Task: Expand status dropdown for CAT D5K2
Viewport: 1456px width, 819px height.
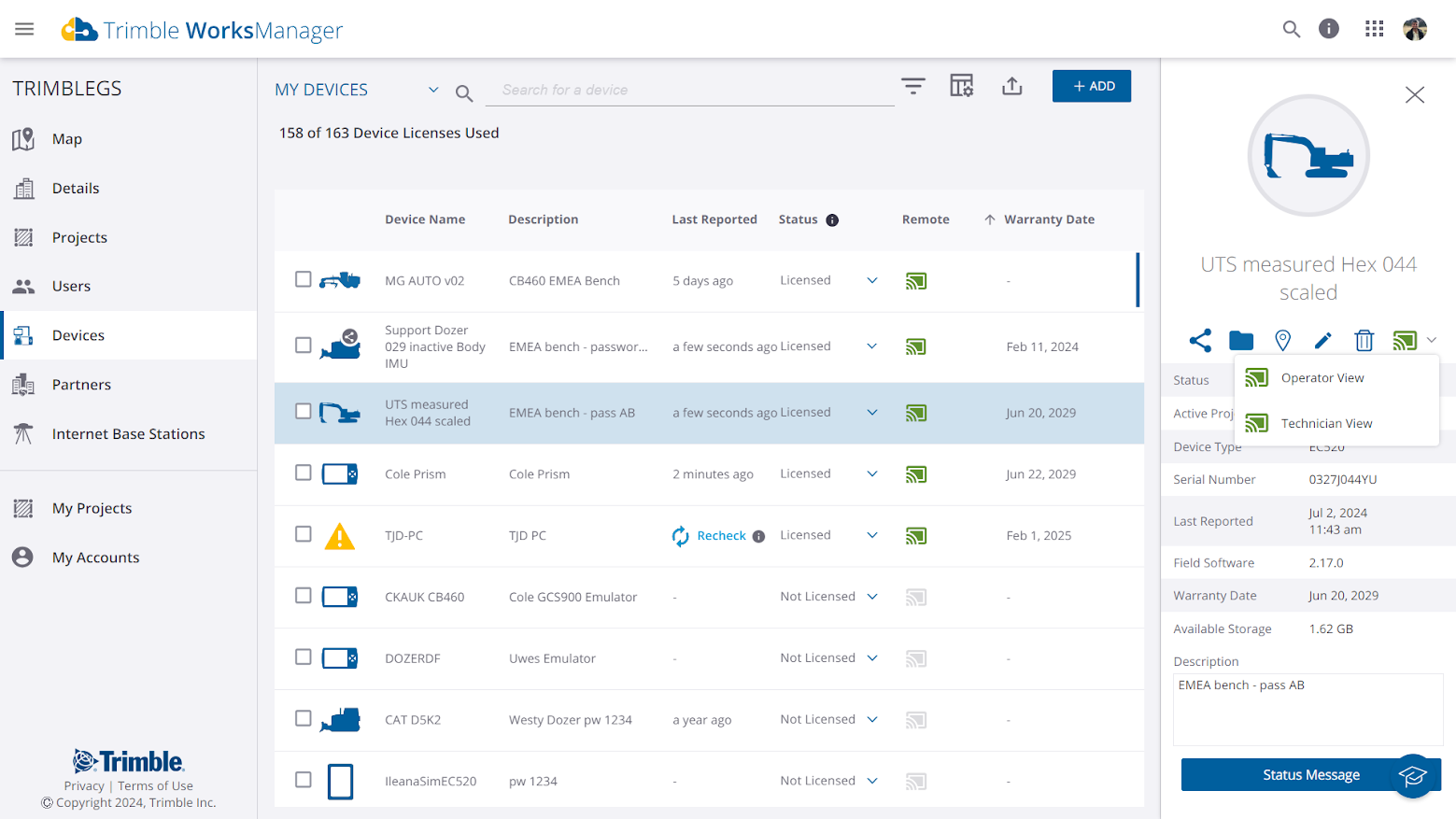Action: 872,720
